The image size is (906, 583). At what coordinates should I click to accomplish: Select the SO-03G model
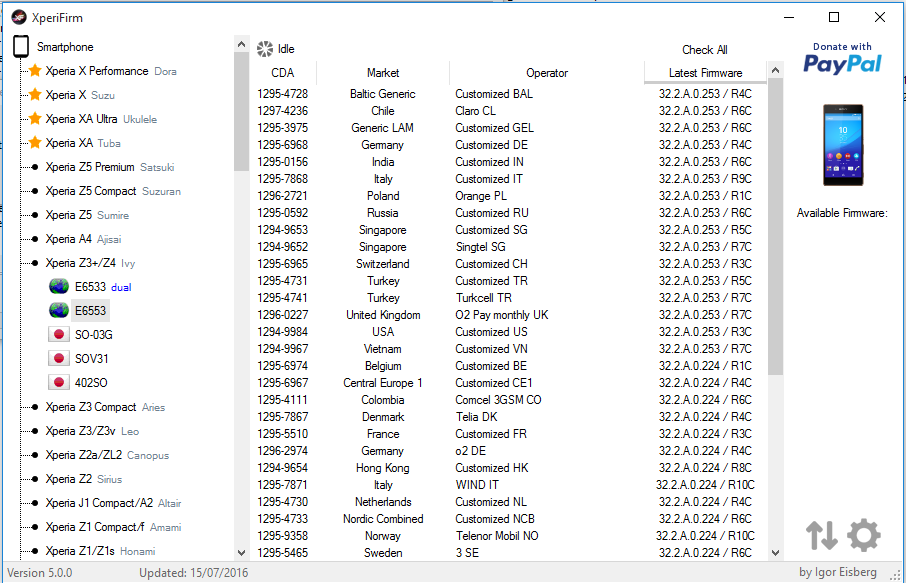click(x=94, y=335)
